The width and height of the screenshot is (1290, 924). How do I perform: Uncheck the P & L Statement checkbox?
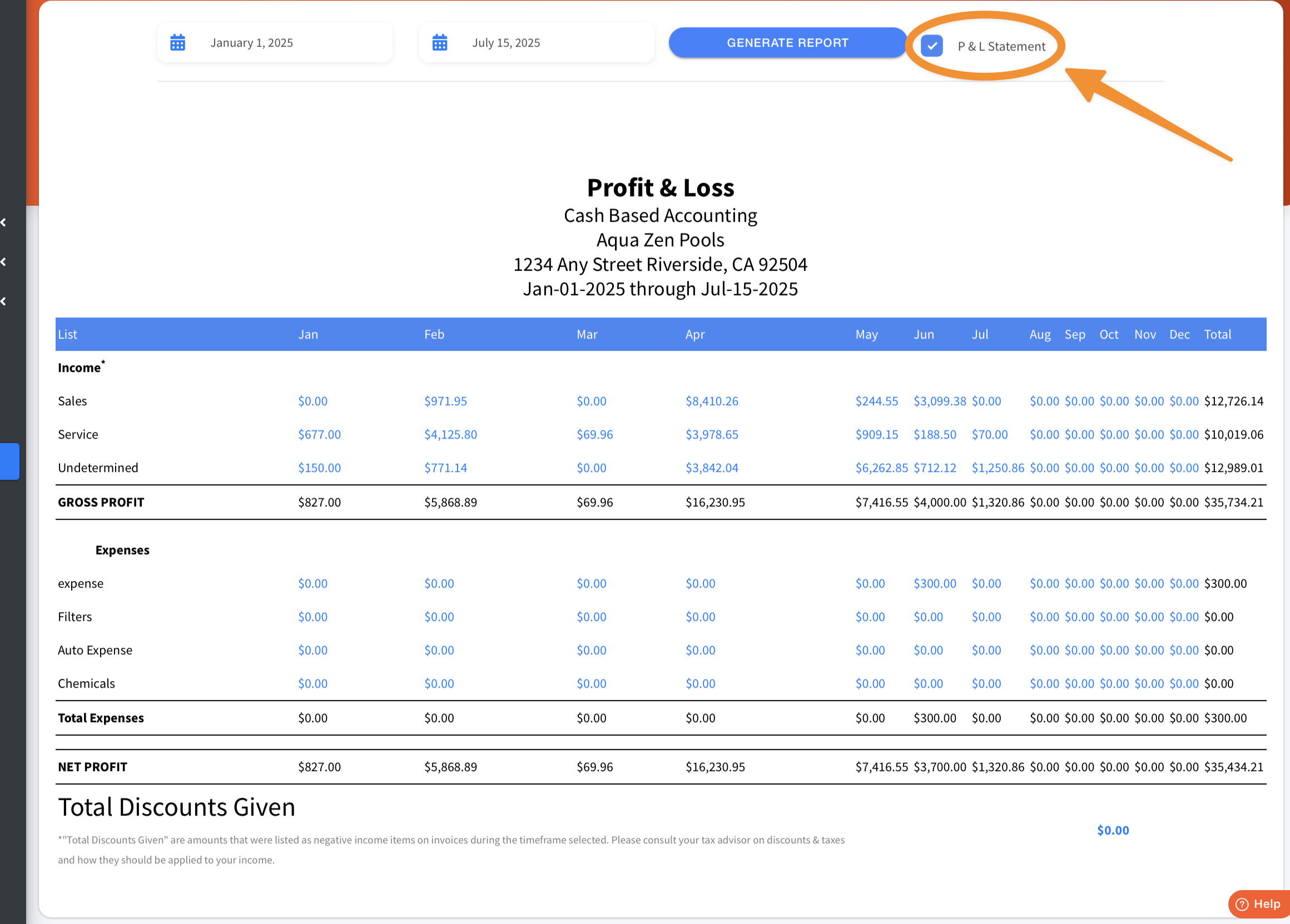(932, 46)
